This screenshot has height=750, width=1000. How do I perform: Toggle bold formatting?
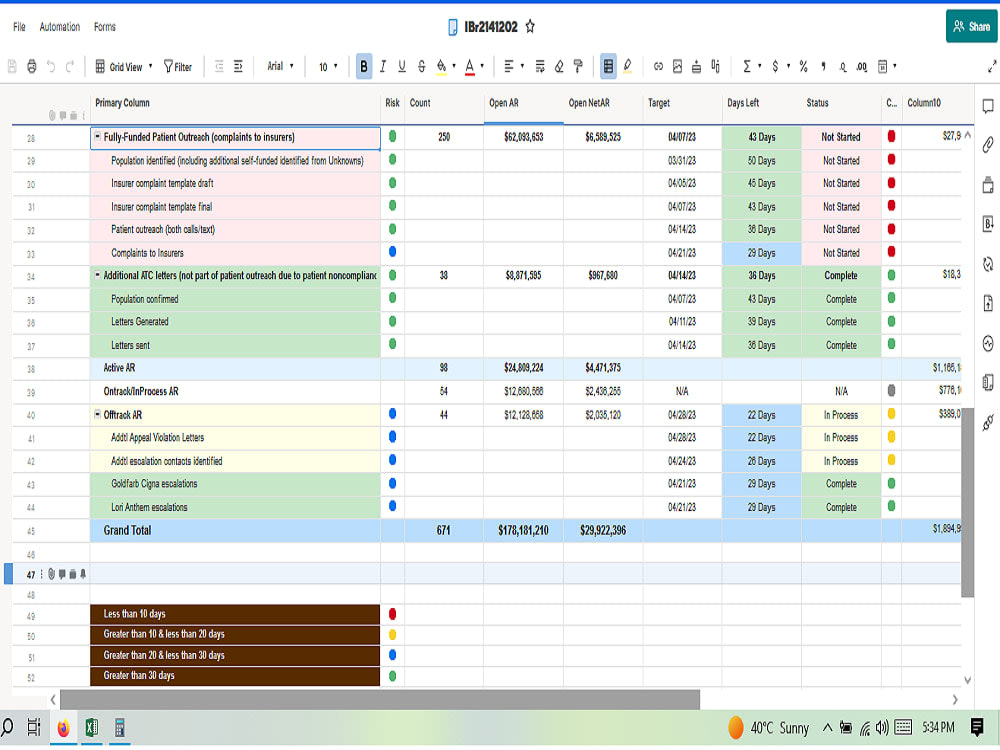coord(363,66)
